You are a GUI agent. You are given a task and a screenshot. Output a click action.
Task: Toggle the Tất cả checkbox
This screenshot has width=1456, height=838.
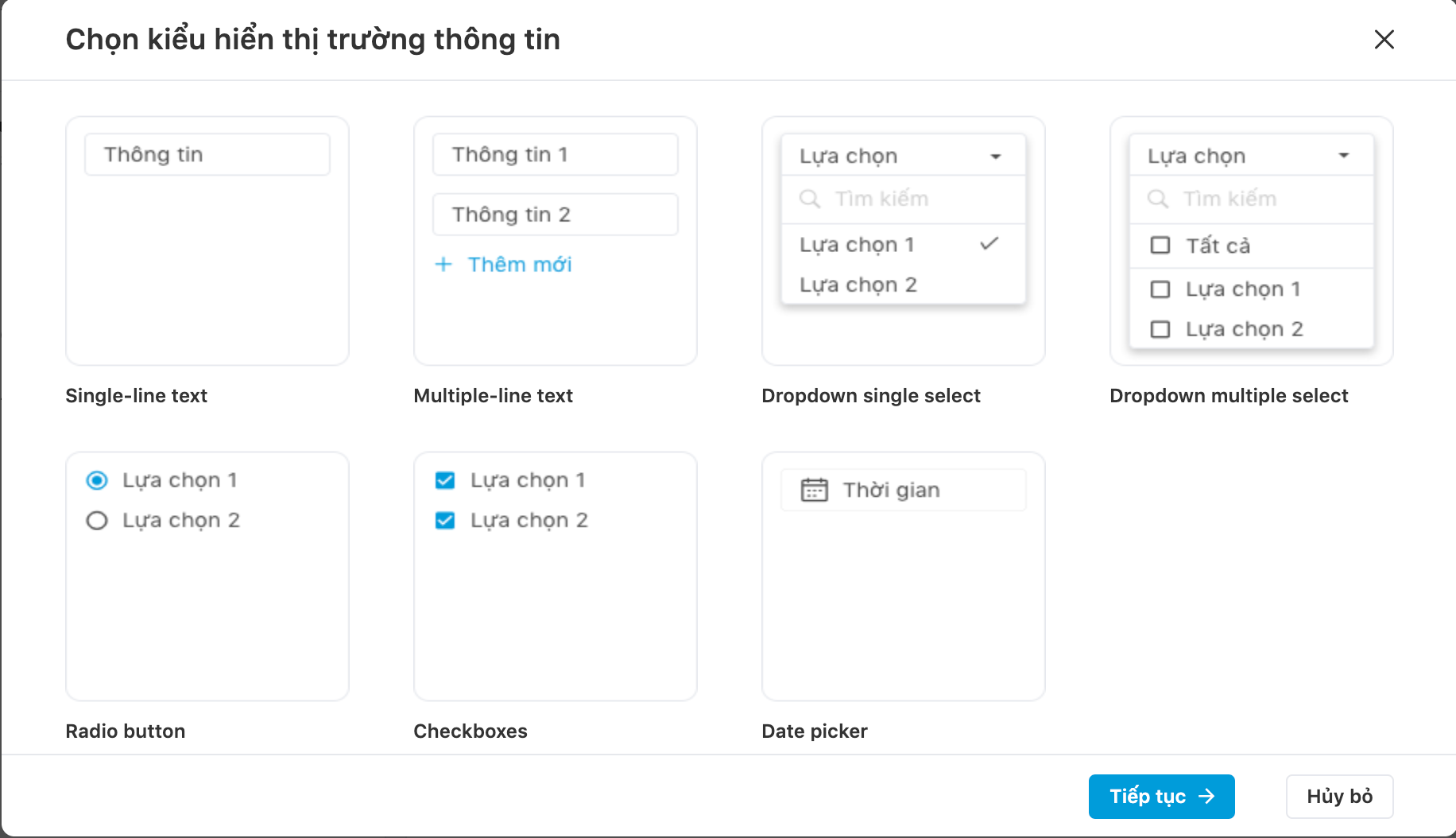point(1160,245)
